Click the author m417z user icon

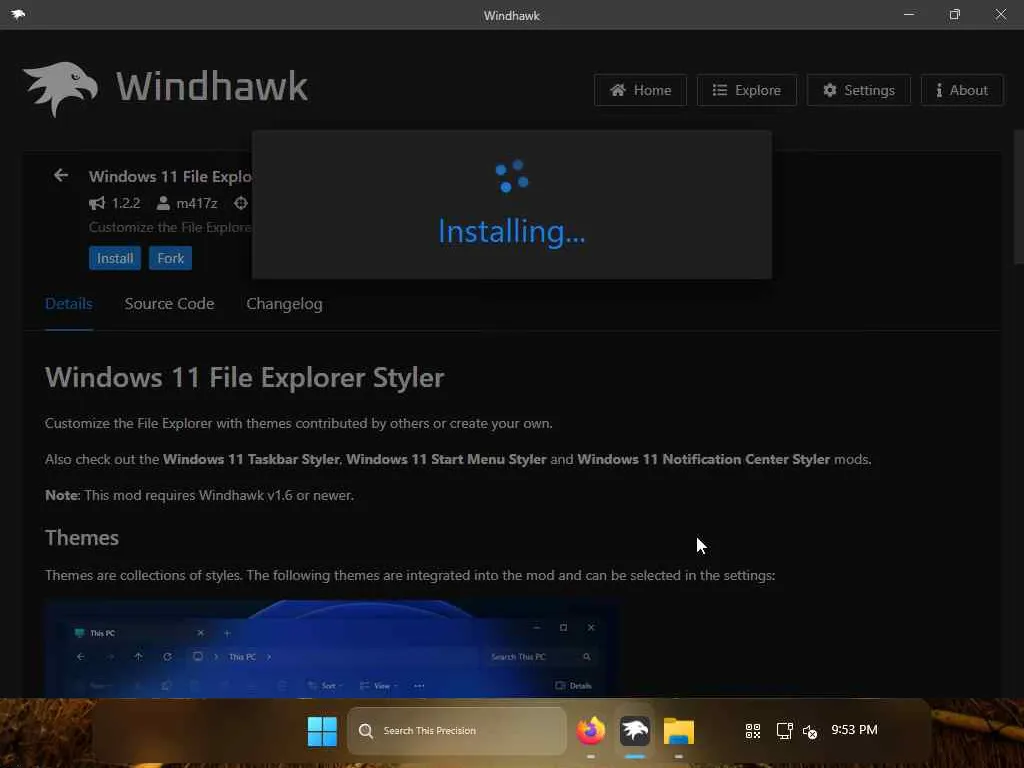pyautogui.click(x=163, y=203)
